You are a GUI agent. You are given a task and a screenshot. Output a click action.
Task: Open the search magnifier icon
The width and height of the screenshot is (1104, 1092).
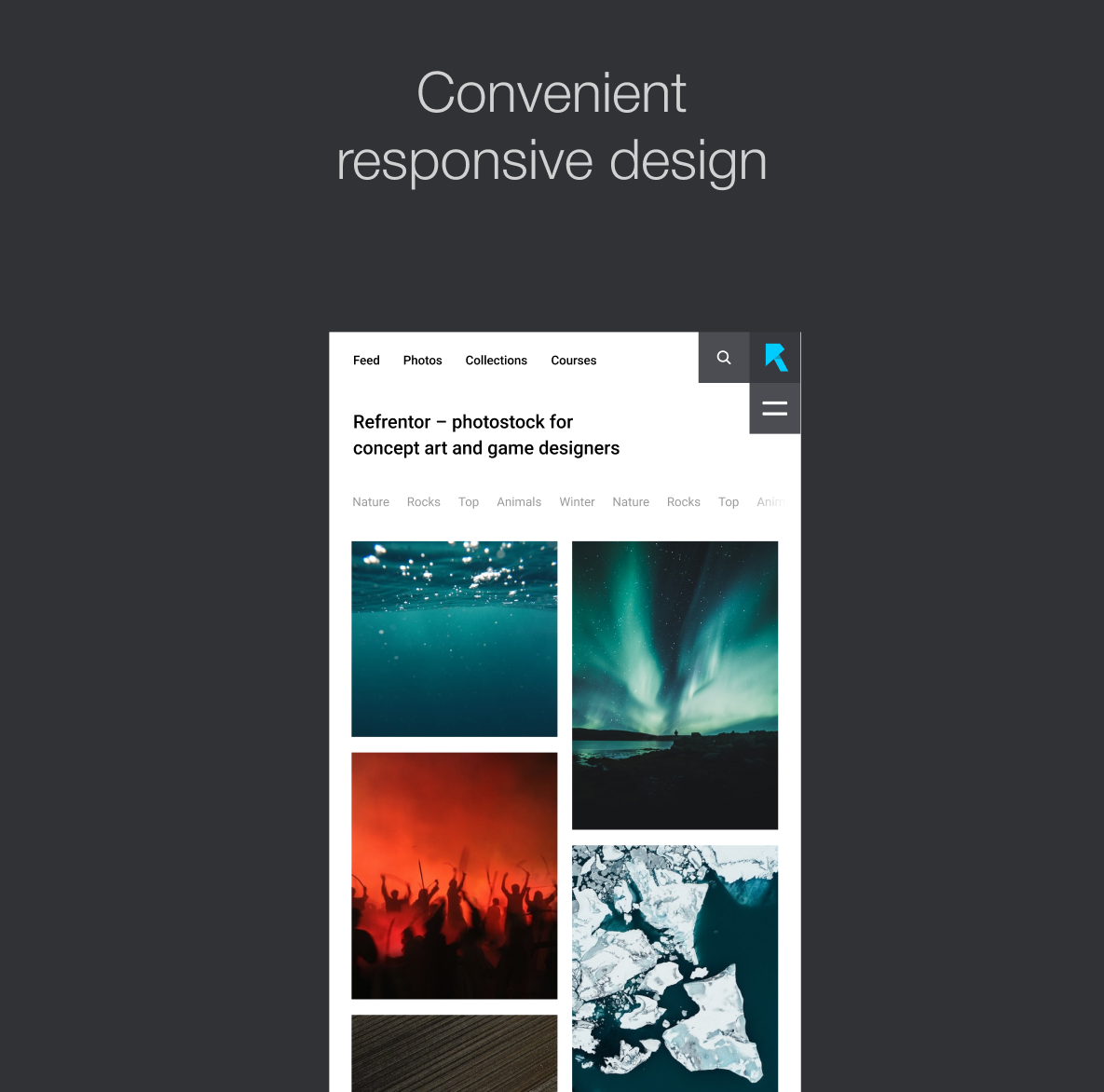(724, 358)
